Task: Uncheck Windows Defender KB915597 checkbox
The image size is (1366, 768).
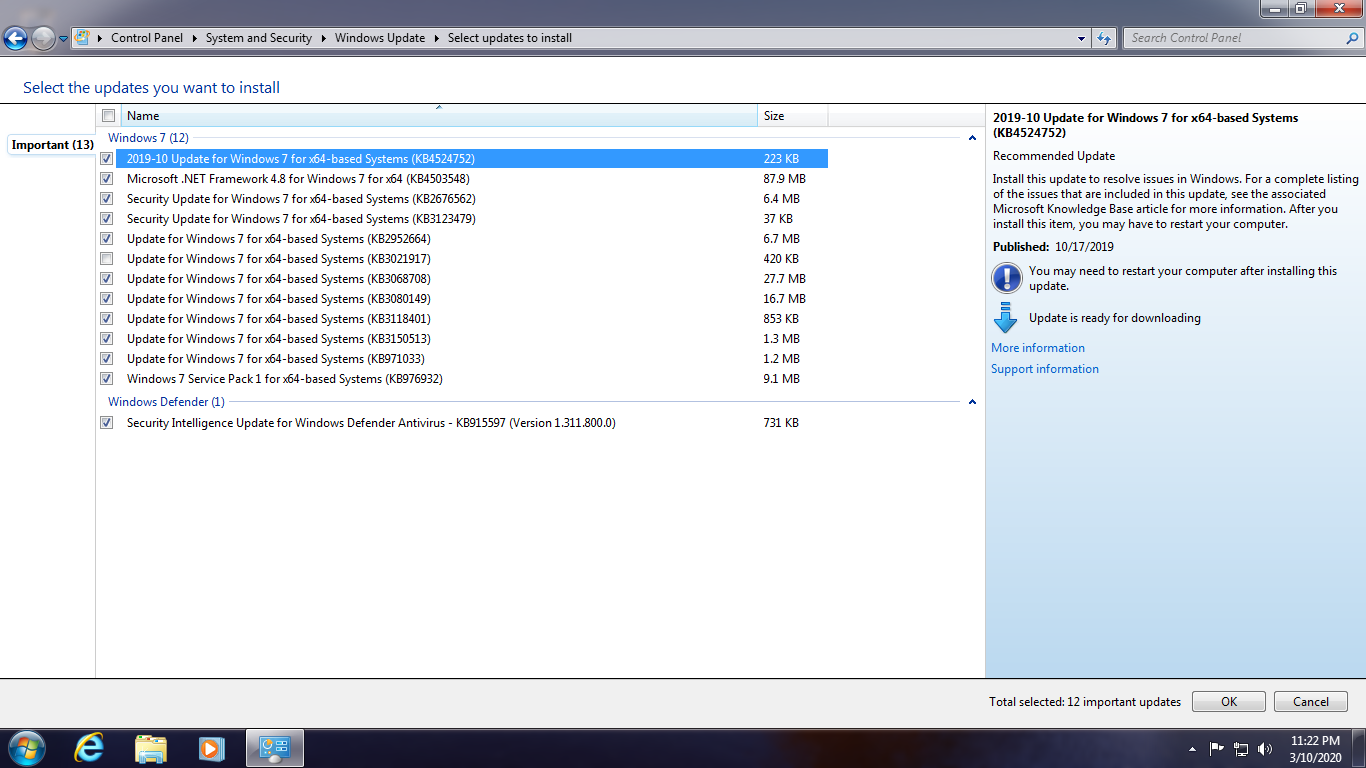Action: 107,423
